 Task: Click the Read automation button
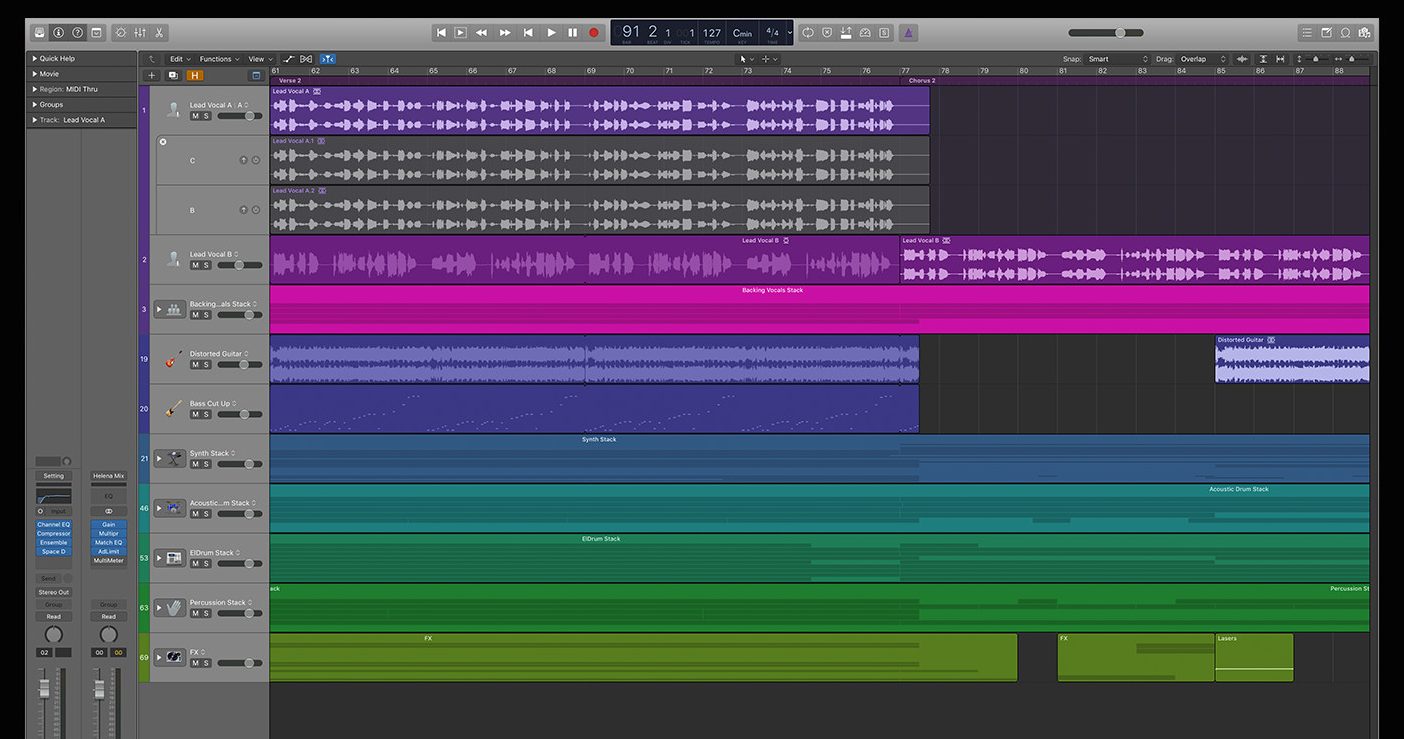[x=53, y=615]
